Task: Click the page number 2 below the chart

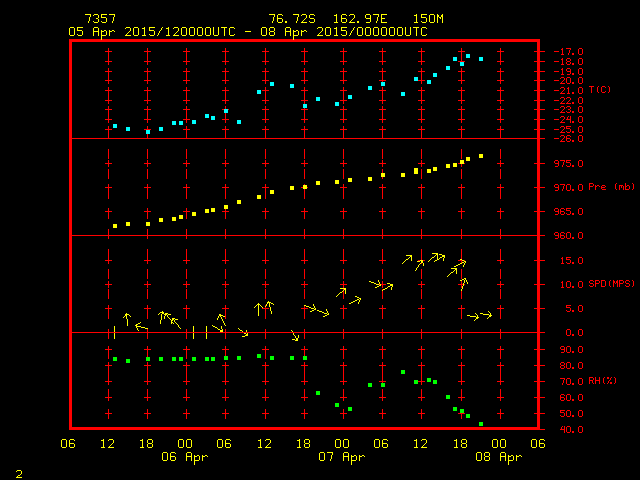Action: pos(19,474)
